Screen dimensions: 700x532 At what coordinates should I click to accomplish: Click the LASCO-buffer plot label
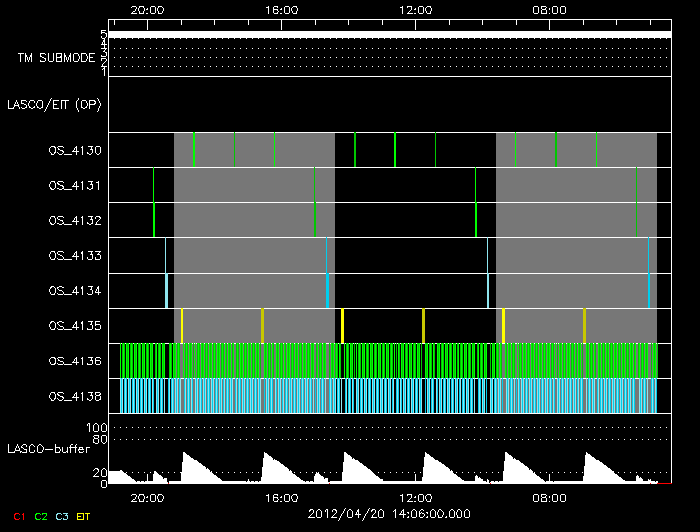point(48,449)
